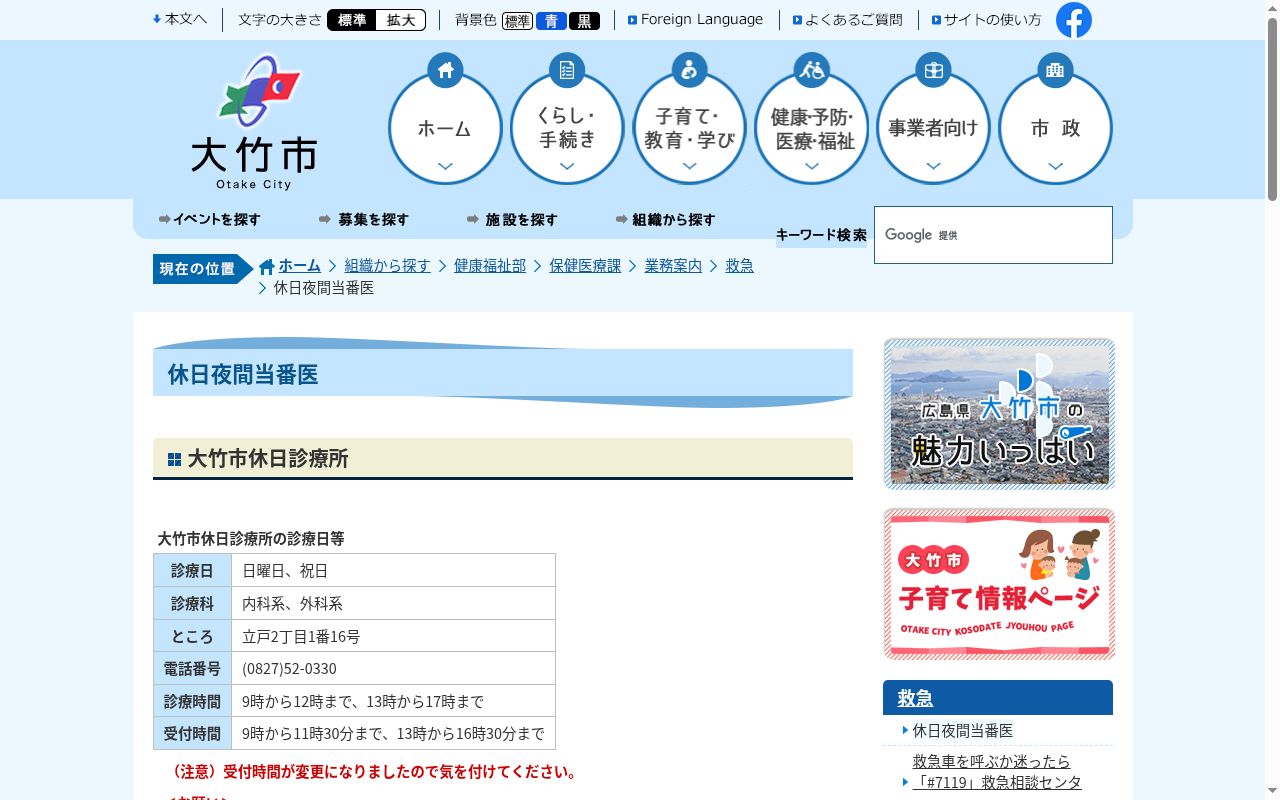Expand the ホーム menu chevron
Screen dimensions: 1280x800
pos(445,166)
